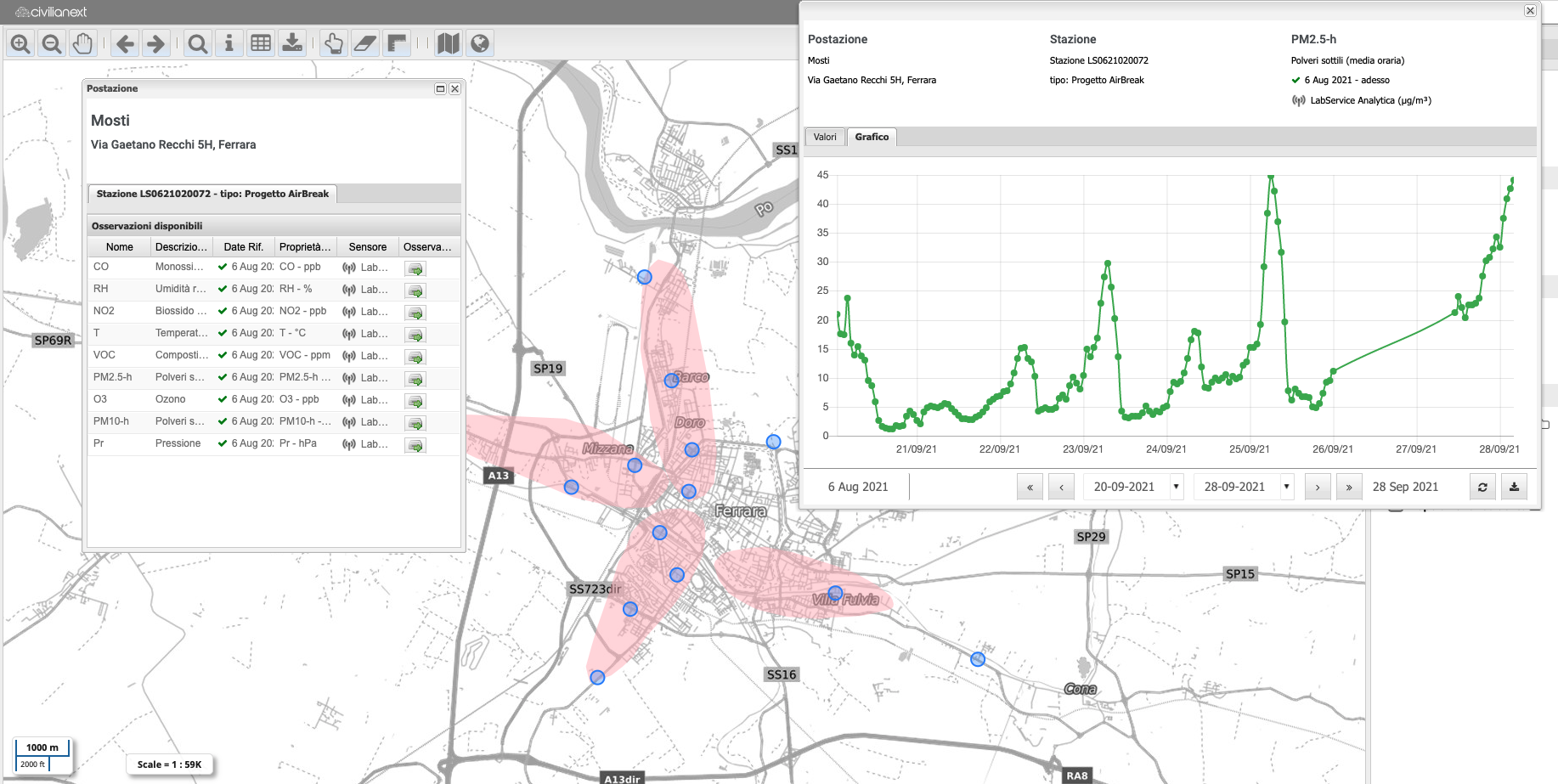Go to previous map extent with back arrow
Viewport: 1558px width, 784px height.
126,43
